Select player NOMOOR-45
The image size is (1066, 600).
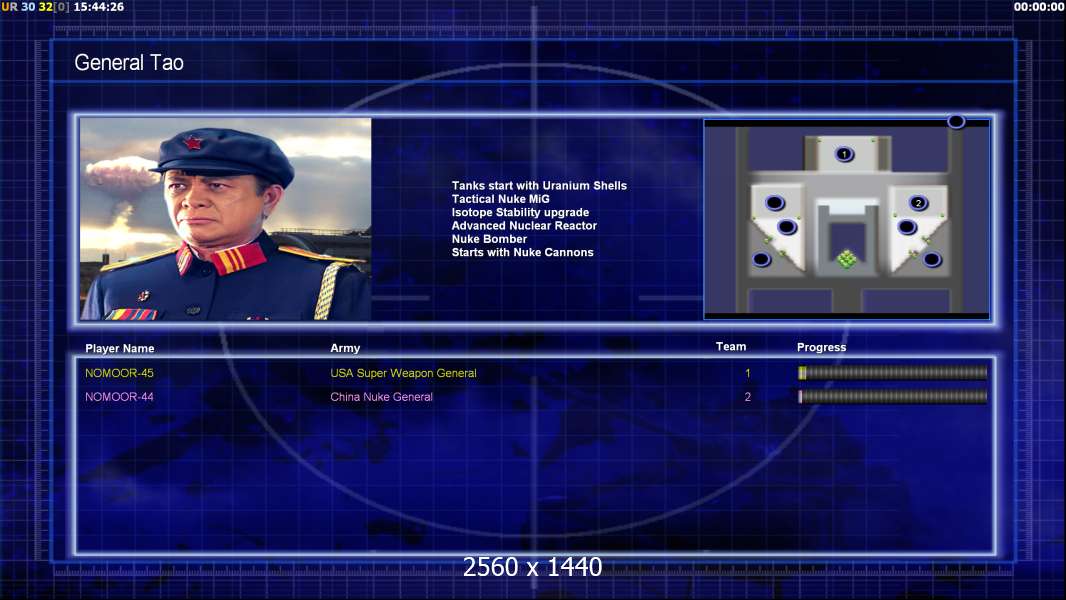119,373
